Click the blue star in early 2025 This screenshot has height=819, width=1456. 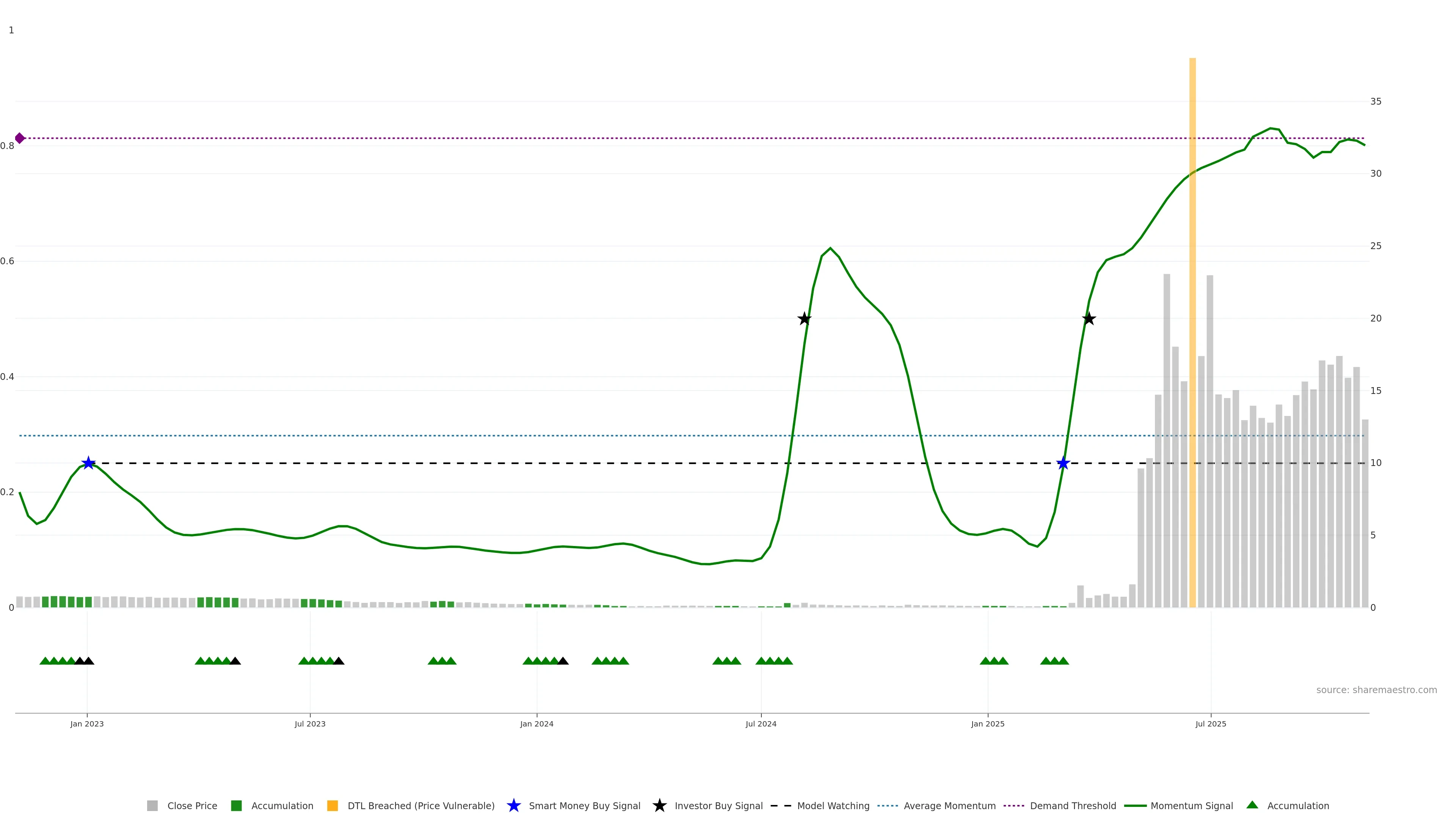pos(1063,463)
